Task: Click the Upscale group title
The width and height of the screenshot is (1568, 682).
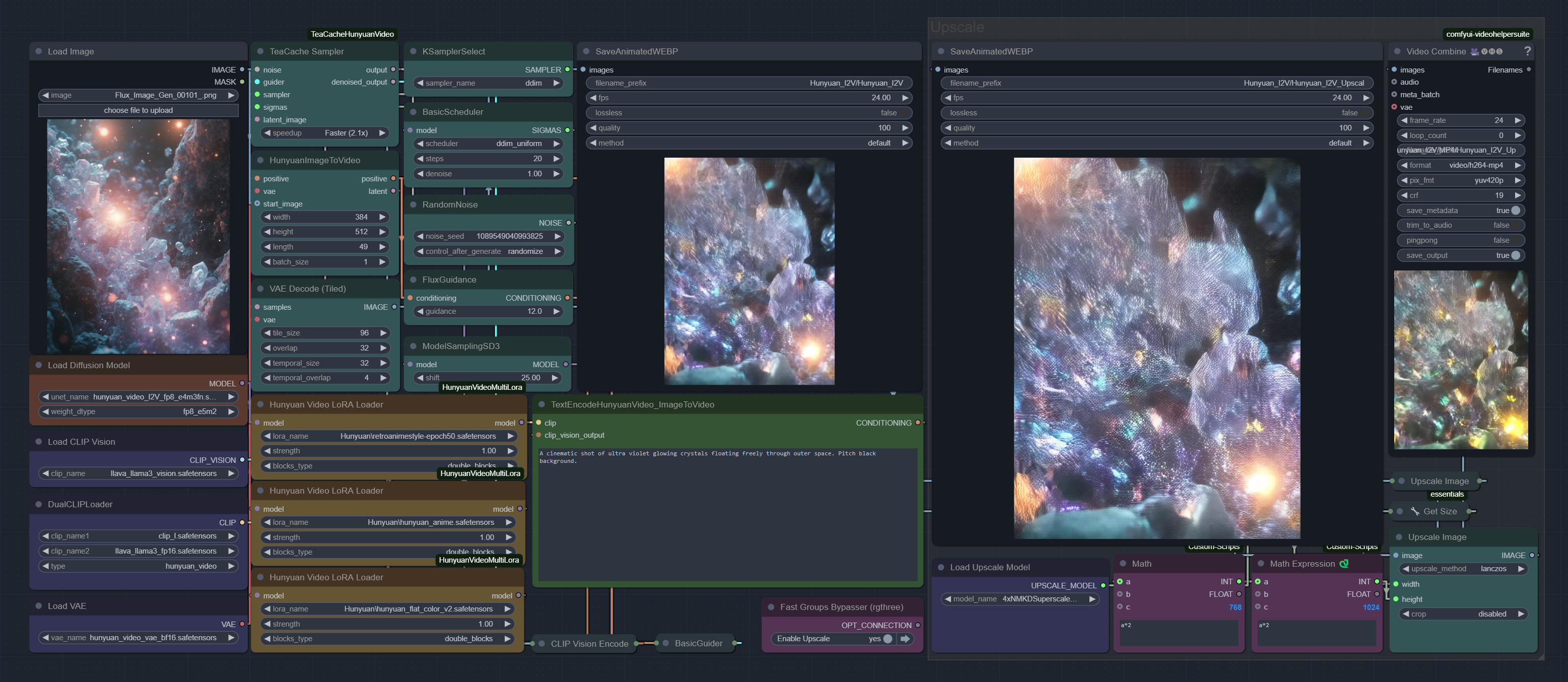Action: coord(958,27)
